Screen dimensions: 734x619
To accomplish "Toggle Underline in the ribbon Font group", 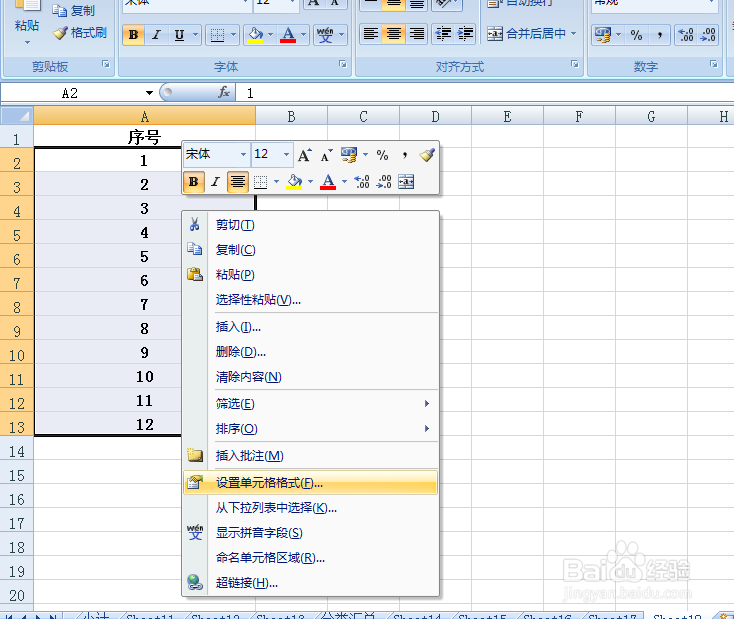I will coord(179,35).
